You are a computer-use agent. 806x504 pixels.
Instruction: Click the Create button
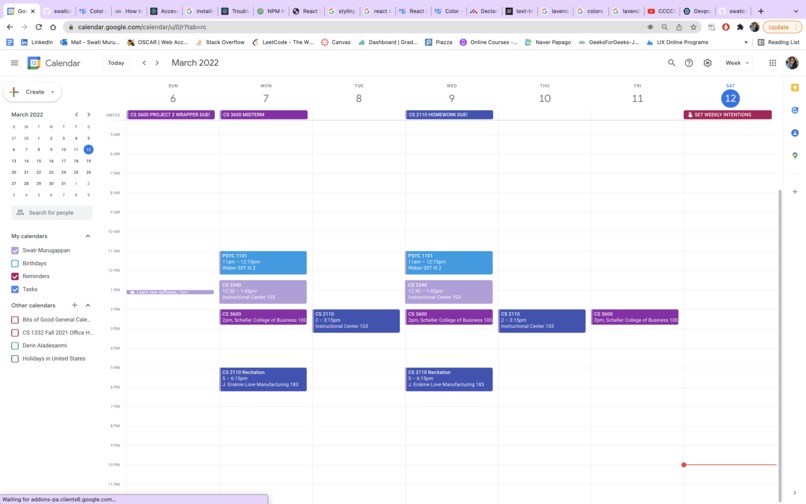32,92
